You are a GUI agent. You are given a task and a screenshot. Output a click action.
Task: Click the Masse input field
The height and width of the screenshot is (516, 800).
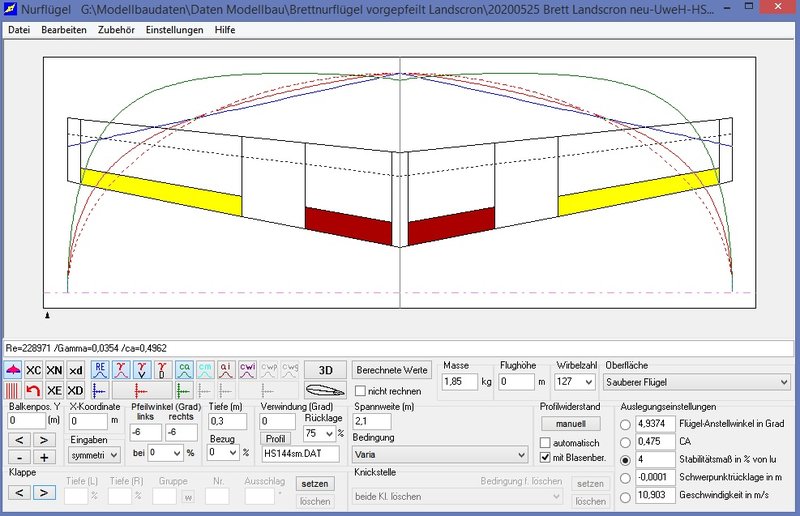click(459, 382)
